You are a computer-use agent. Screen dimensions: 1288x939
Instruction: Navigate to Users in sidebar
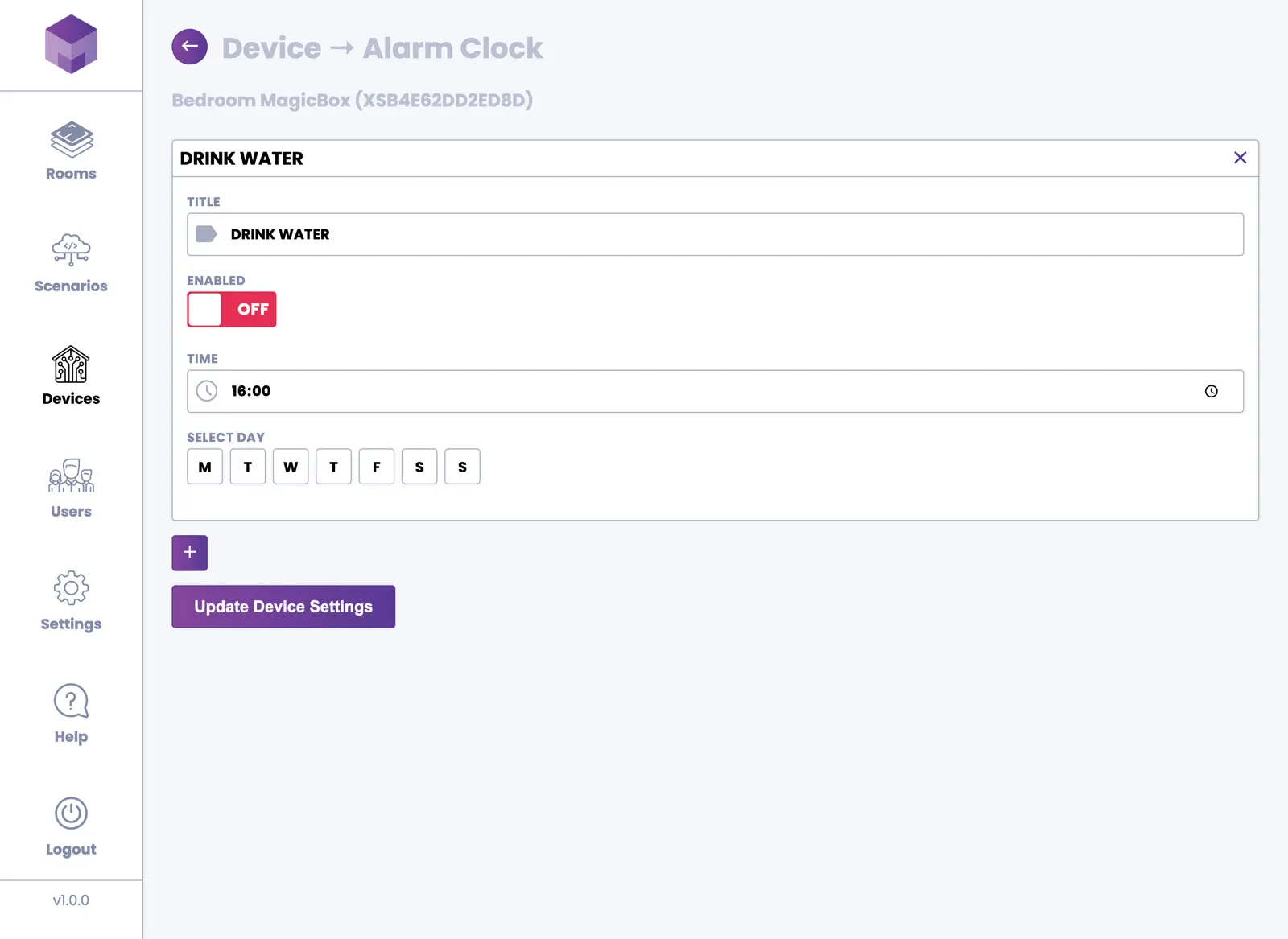[x=71, y=488]
